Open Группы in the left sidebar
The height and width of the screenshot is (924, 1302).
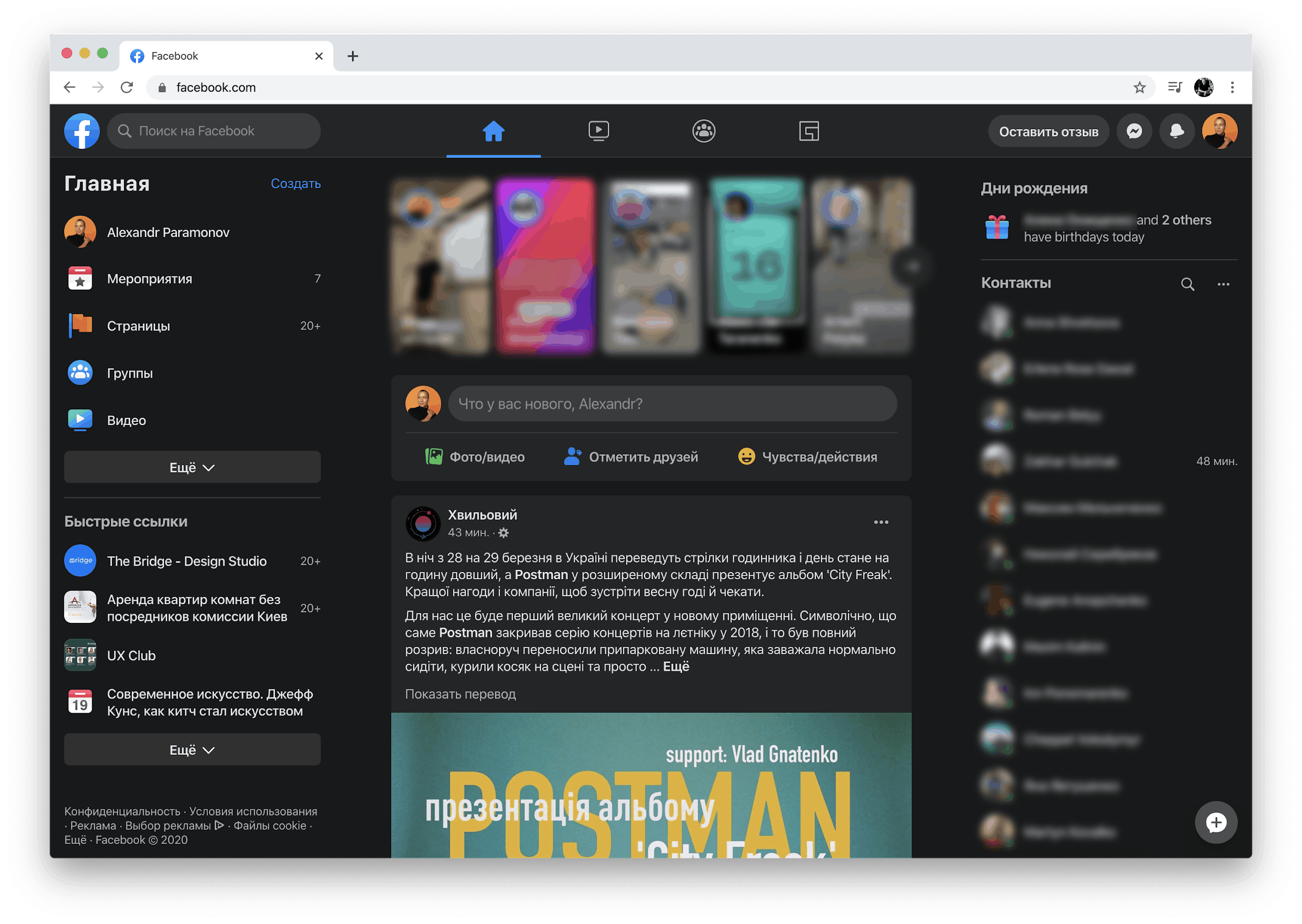click(192, 373)
